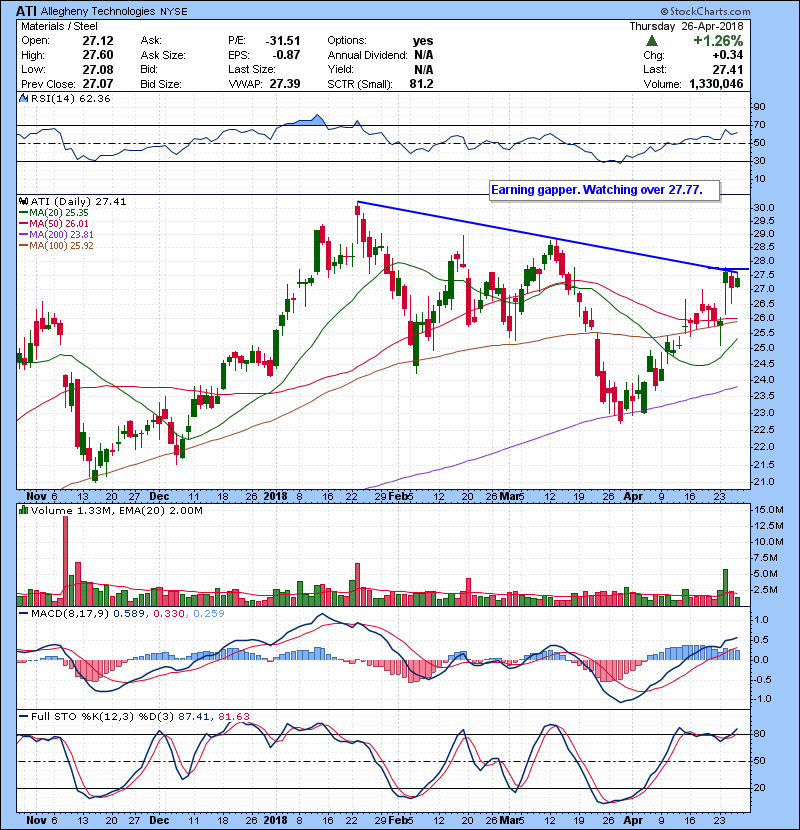Click the Open value 27.12
The height and width of the screenshot is (830, 800).
(x=98, y=41)
